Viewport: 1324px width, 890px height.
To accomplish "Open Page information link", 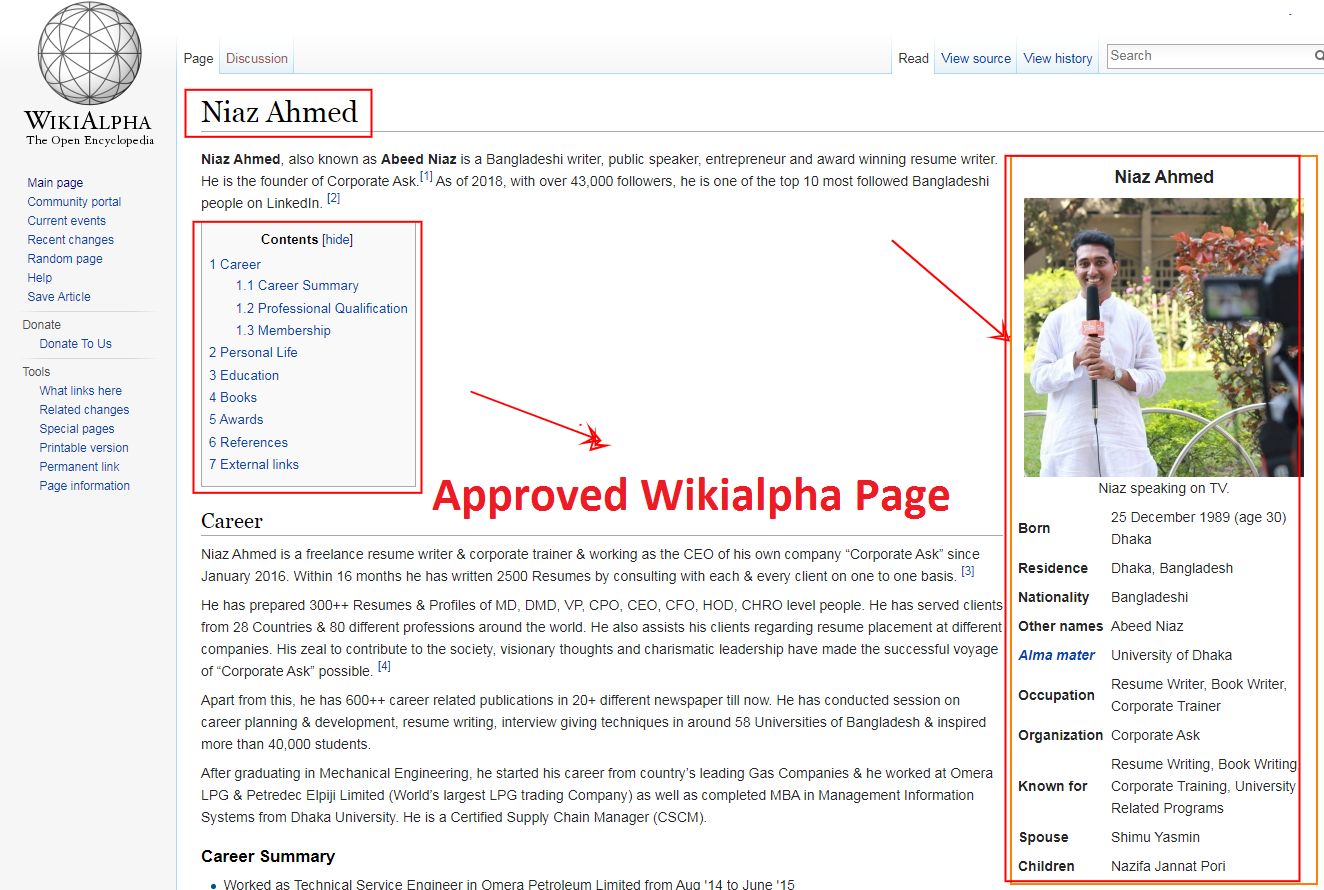I will click(85, 486).
